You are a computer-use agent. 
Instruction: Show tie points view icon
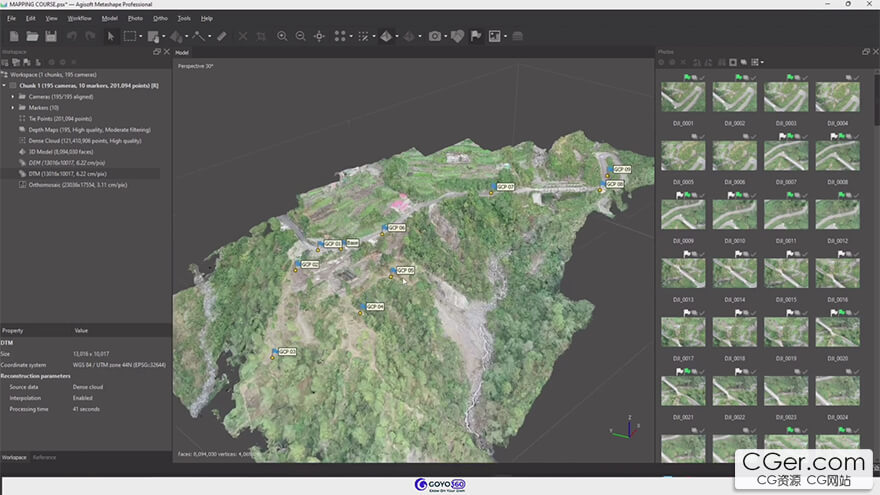[340, 36]
